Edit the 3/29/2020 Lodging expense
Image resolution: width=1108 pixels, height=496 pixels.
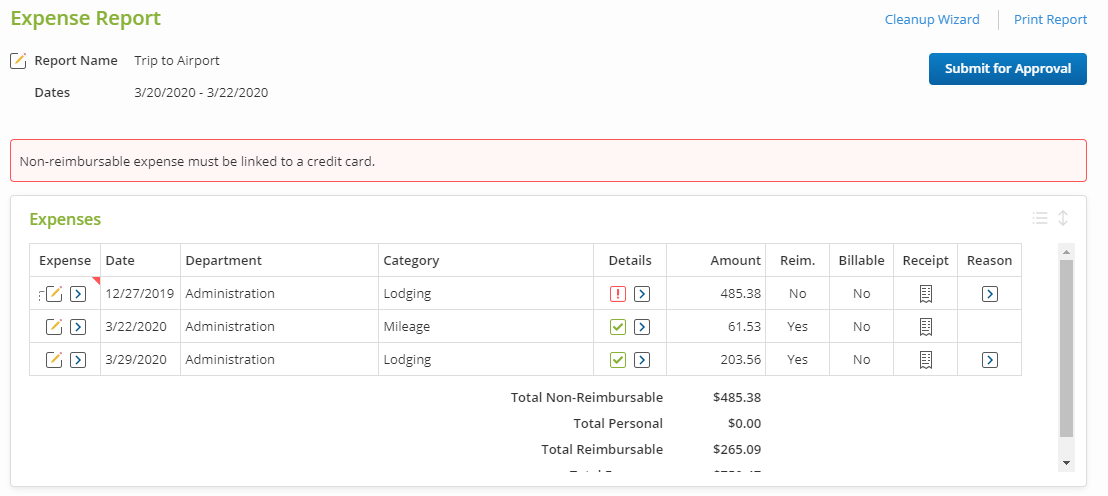pos(55,360)
